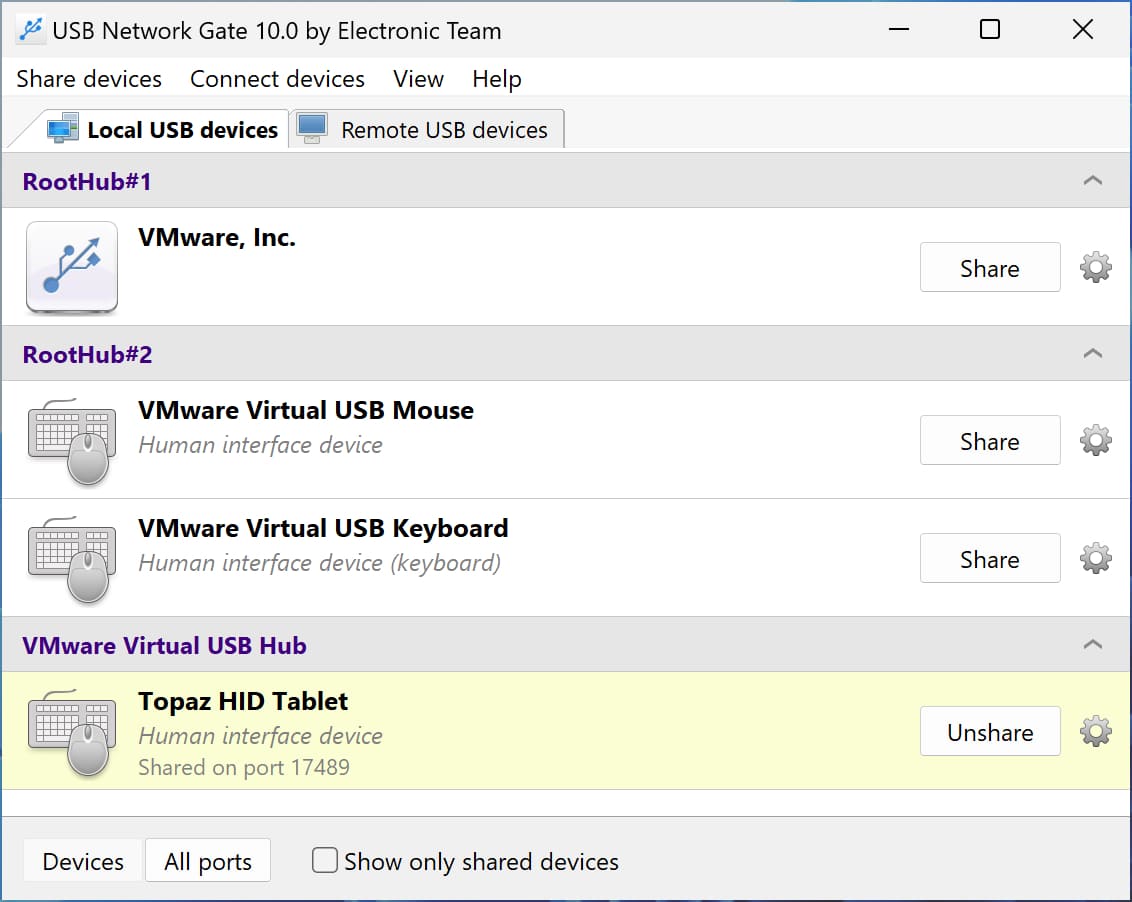Screen dimensions: 1132x902
Task: Click the USB Network Gate app icon in title bar
Action: coord(31,30)
